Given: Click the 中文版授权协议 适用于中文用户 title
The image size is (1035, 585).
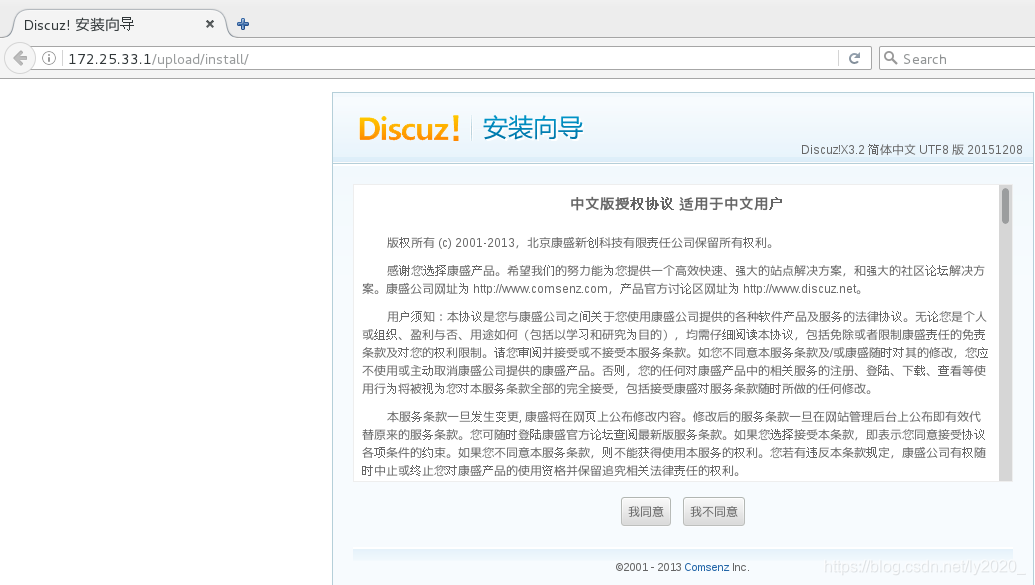Looking at the screenshot, I should pyautogui.click(x=677, y=204).
